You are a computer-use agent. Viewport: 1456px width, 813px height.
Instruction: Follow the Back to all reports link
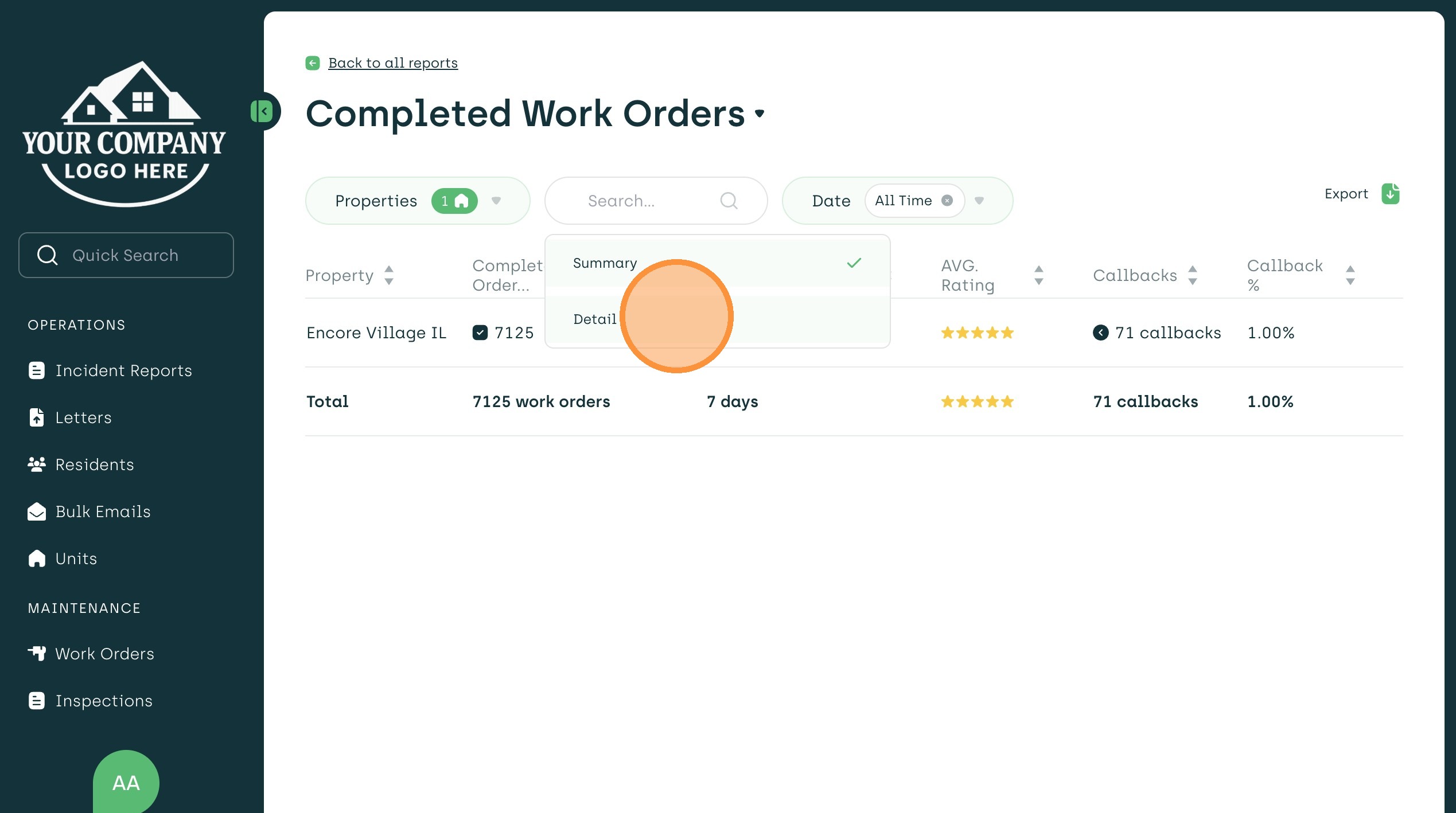[x=393, y=63]
